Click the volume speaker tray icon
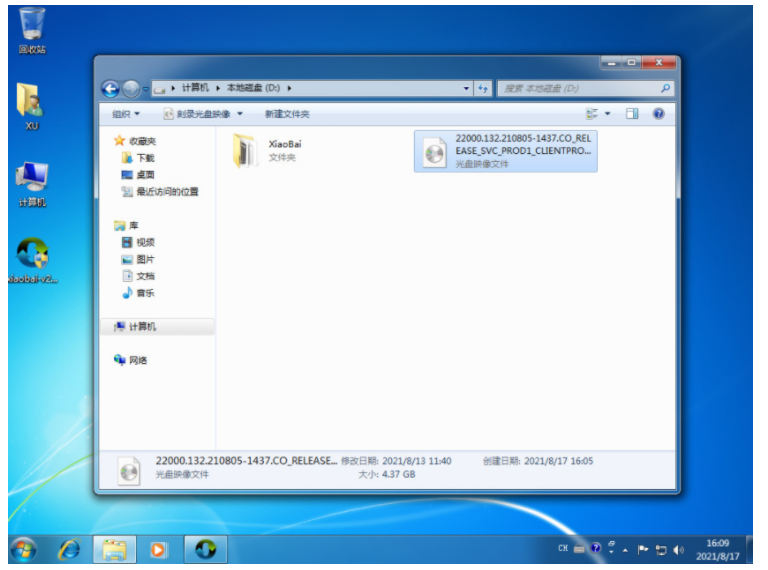The height and width of the screenshot is (570, 768). (679, 549)
